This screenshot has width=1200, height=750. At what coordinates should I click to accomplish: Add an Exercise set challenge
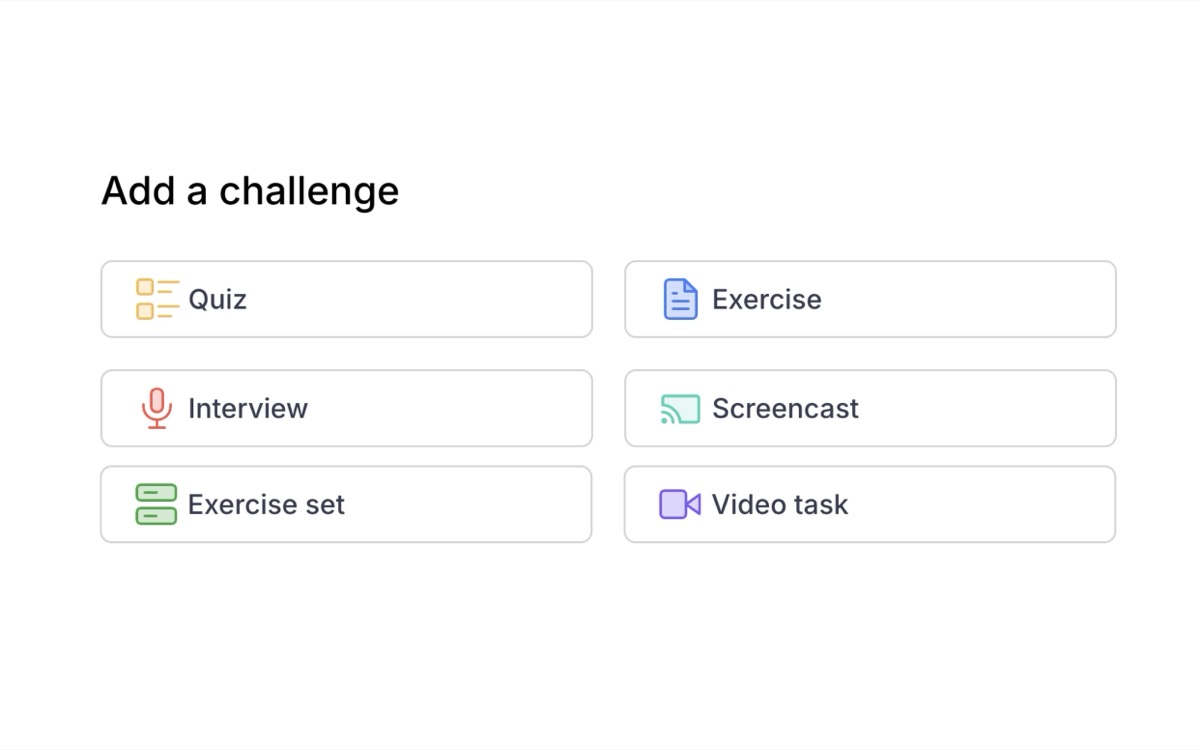(346, 504)
